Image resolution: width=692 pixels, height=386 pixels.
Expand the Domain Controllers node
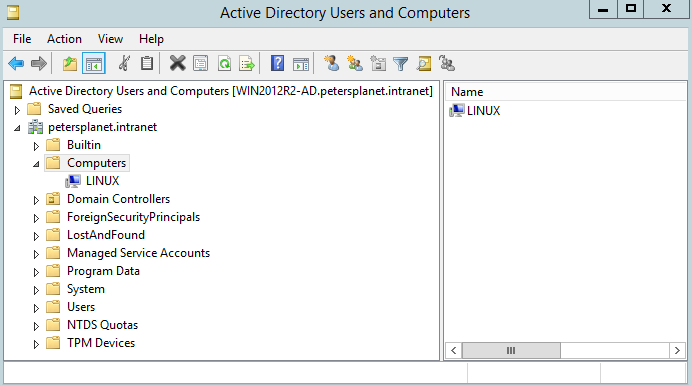(x=36, y=200)
